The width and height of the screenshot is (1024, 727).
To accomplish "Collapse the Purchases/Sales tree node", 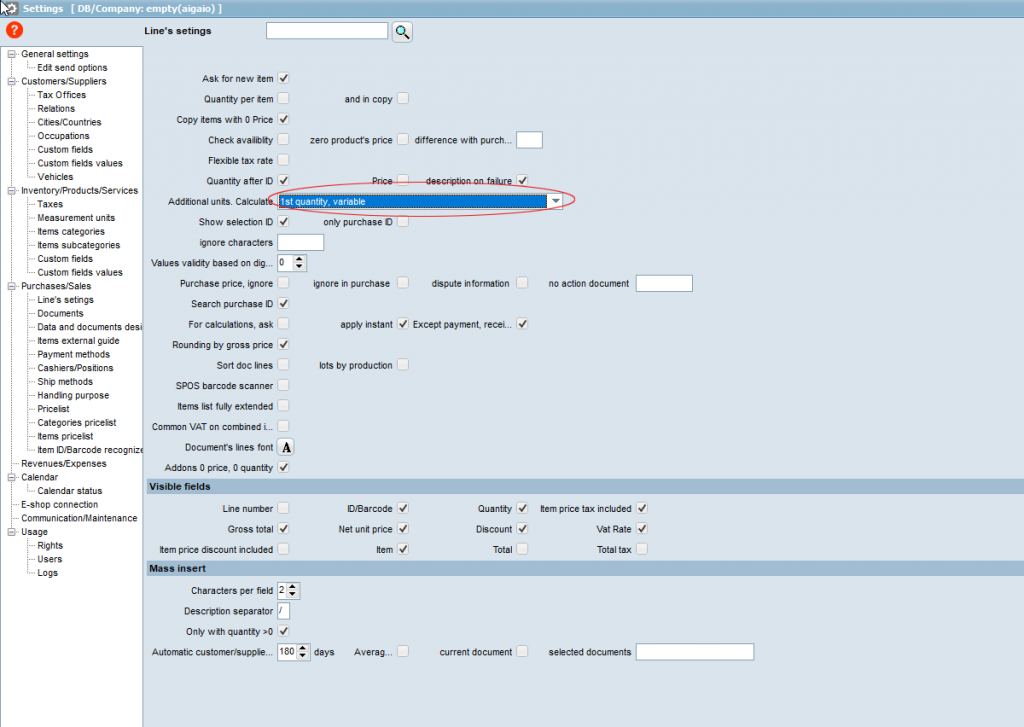I will point(11,286).
